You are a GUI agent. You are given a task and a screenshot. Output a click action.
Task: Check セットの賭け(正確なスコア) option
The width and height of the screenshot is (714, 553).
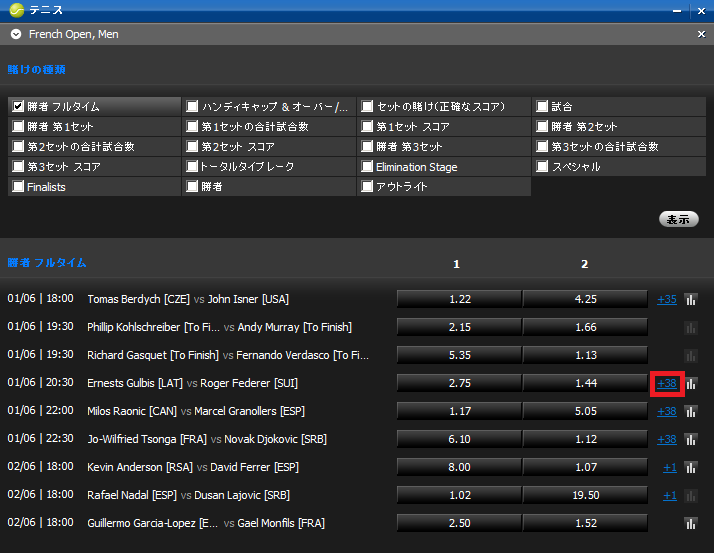367,107
